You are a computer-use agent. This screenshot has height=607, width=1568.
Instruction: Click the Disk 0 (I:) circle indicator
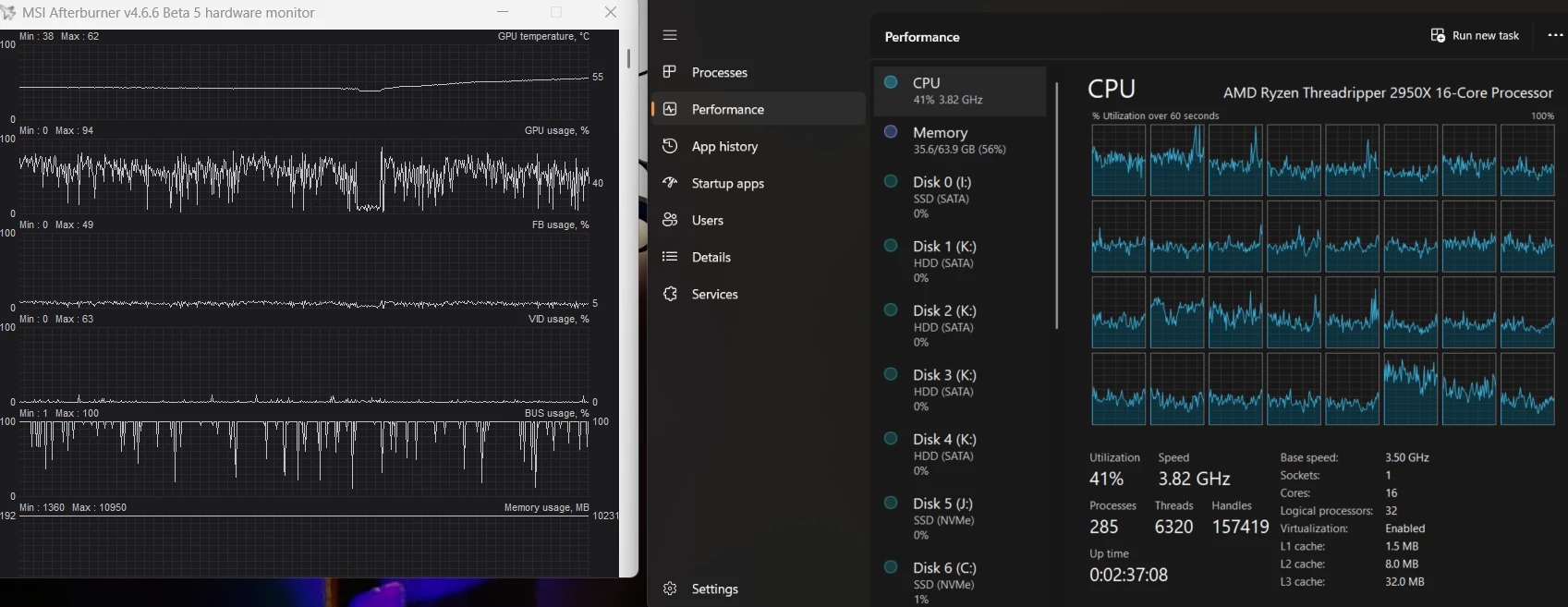891,181
